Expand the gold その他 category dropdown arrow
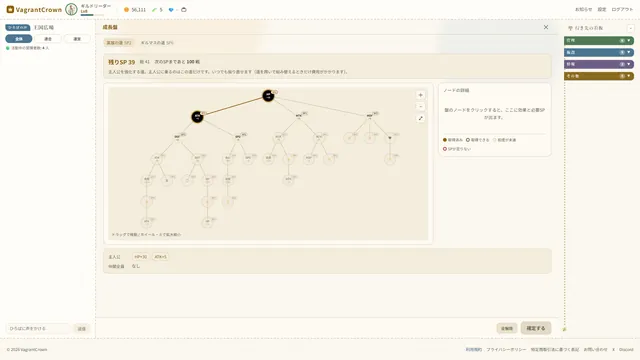The height and width of the screenshot is (360, 640). click(629, 76)
